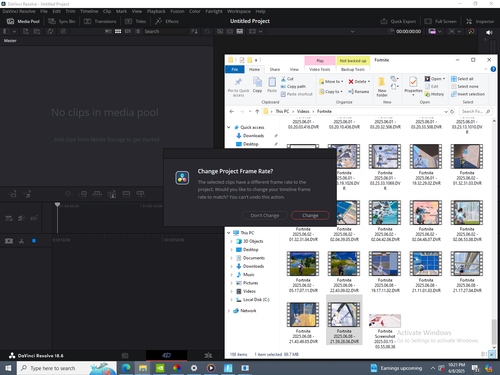The width and height of the screenshot is (500, 375).
Task: Open Explorer View ribbon tab
Action: (x=294, y=69)
